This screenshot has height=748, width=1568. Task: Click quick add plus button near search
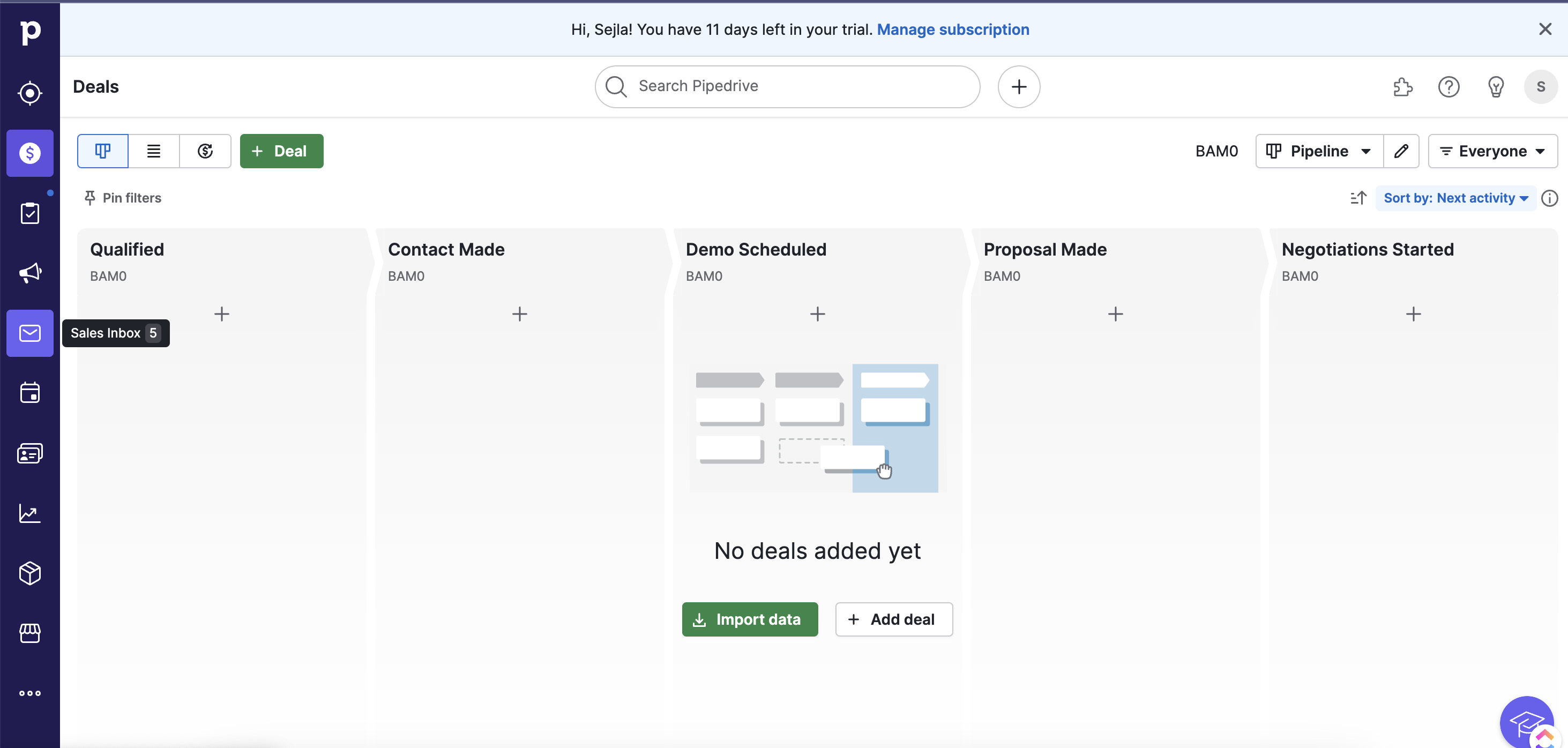pyautogui.click(x=1019, y=86)
